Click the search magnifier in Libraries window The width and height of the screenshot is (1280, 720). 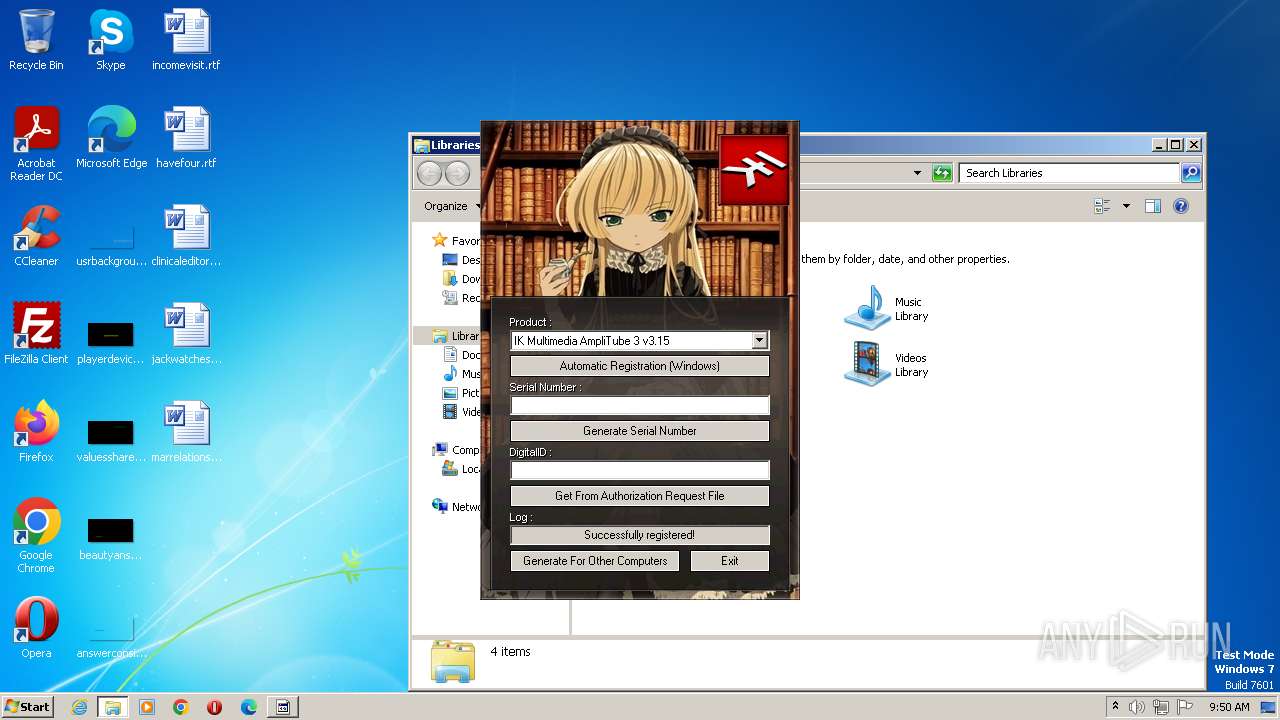pos(1190,173)
